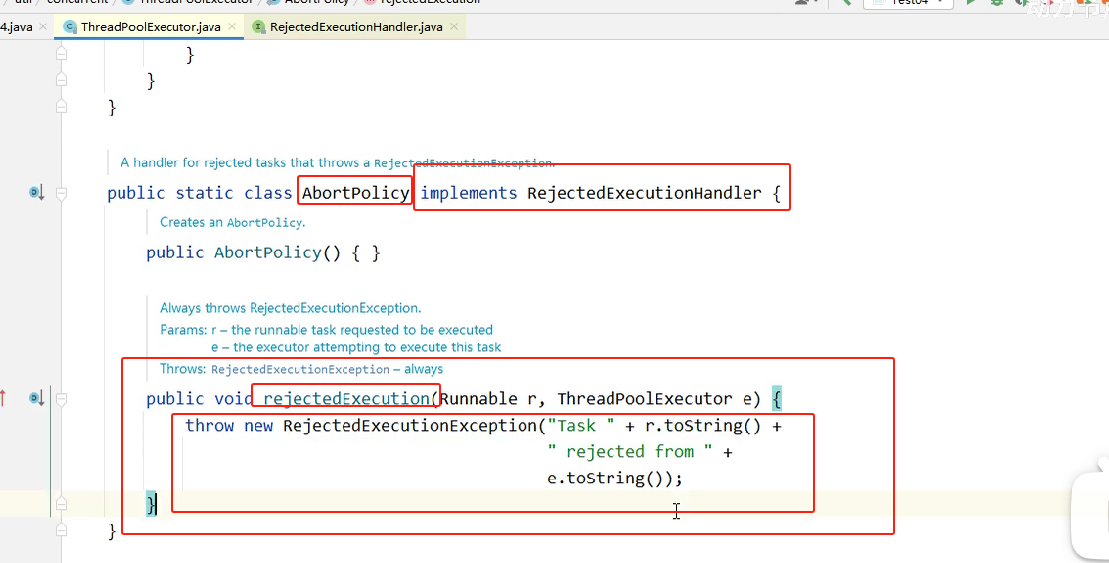
Task: Switch to the ThreadPoolExecutor.java tab
Action: coord(150,27)
